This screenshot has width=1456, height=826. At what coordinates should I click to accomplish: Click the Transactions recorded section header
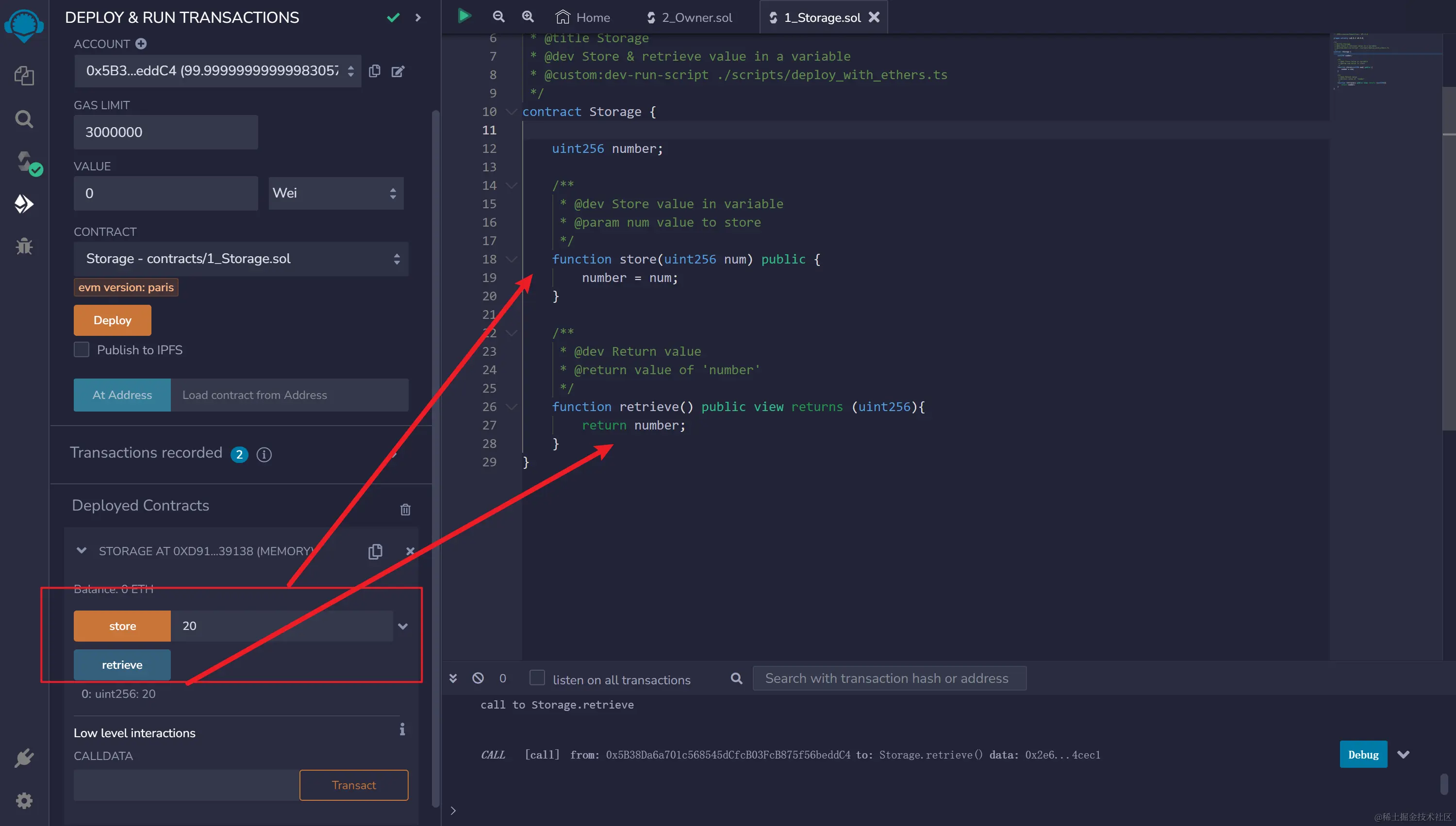click(x=241, y=454)
